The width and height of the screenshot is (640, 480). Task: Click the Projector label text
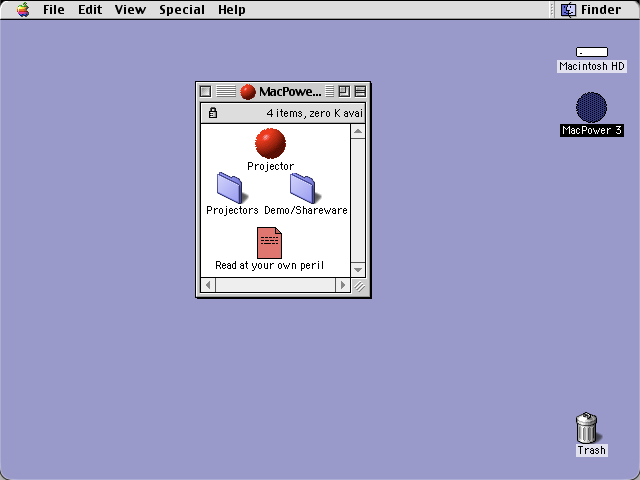tap(271, 166)
